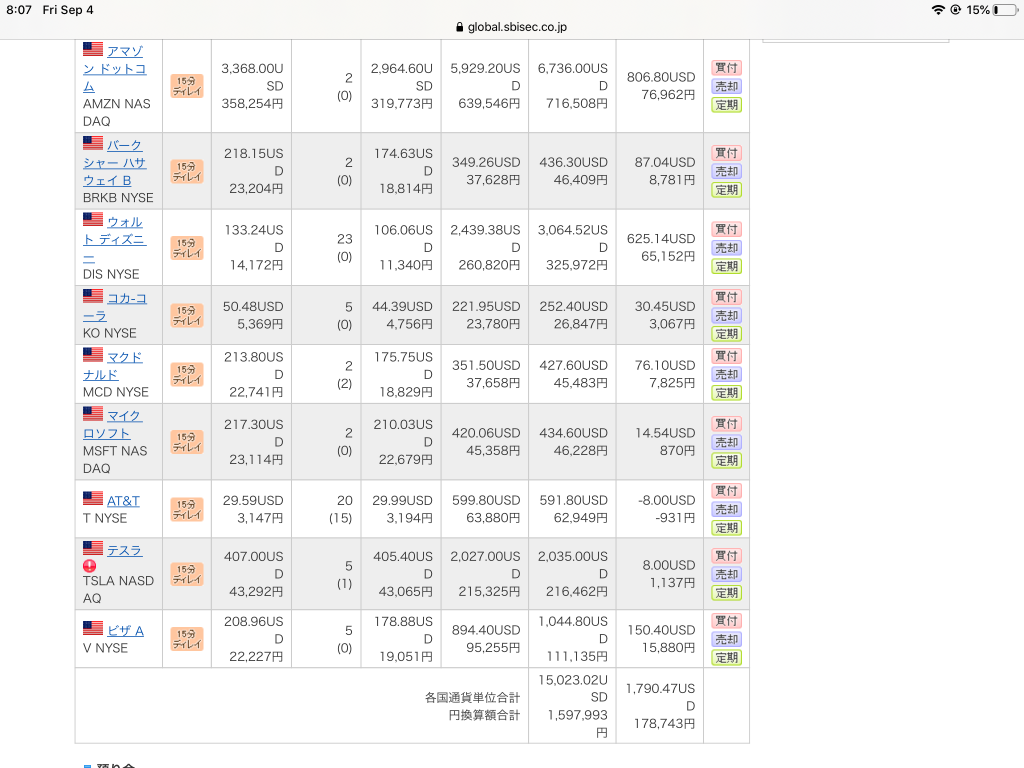Image resolution: width=1024 pixels, height=768 pixels.
Task: Click the 15分ディレイ badge in TSLA row
Action: (x=187, y=574)
